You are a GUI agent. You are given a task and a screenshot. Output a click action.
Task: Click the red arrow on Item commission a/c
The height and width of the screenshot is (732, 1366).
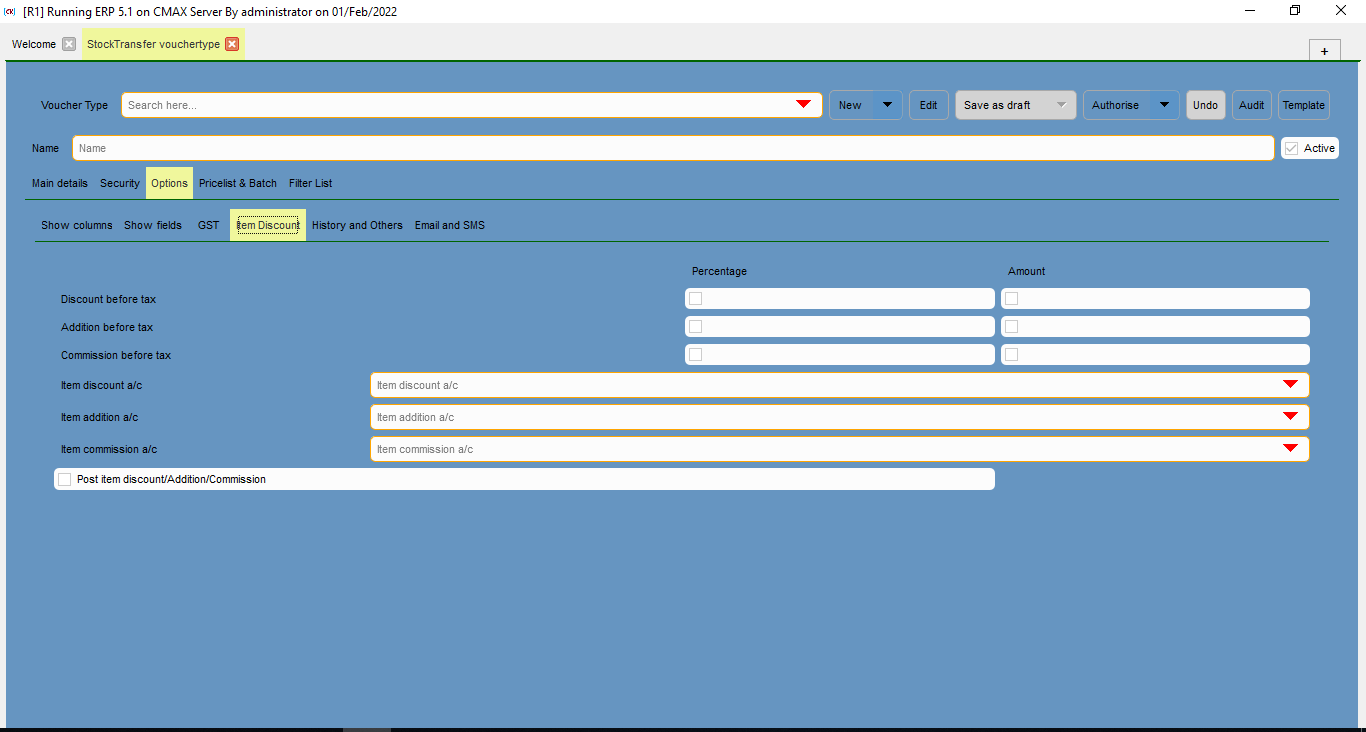[1290, 448]
